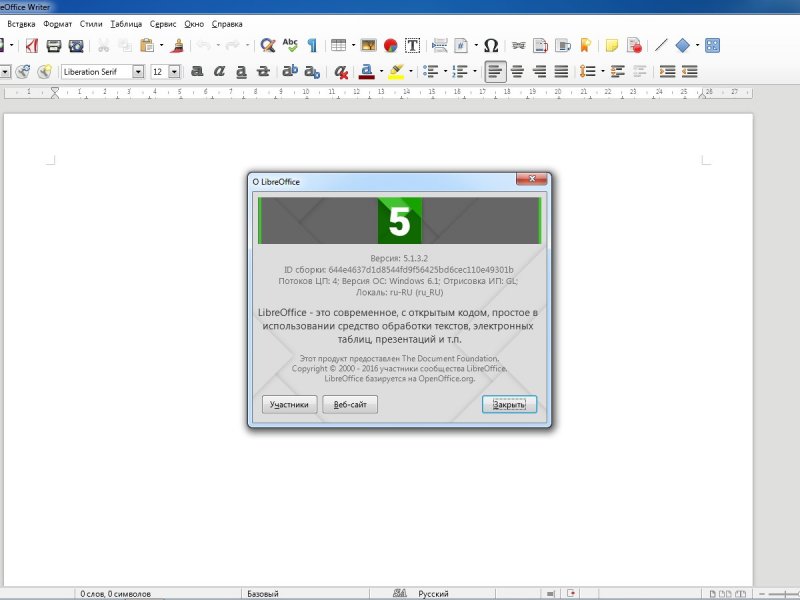This screenshot has height=600, width=800.
Task: Open Omega special character dialog
Action: click(x=491, y=46)
